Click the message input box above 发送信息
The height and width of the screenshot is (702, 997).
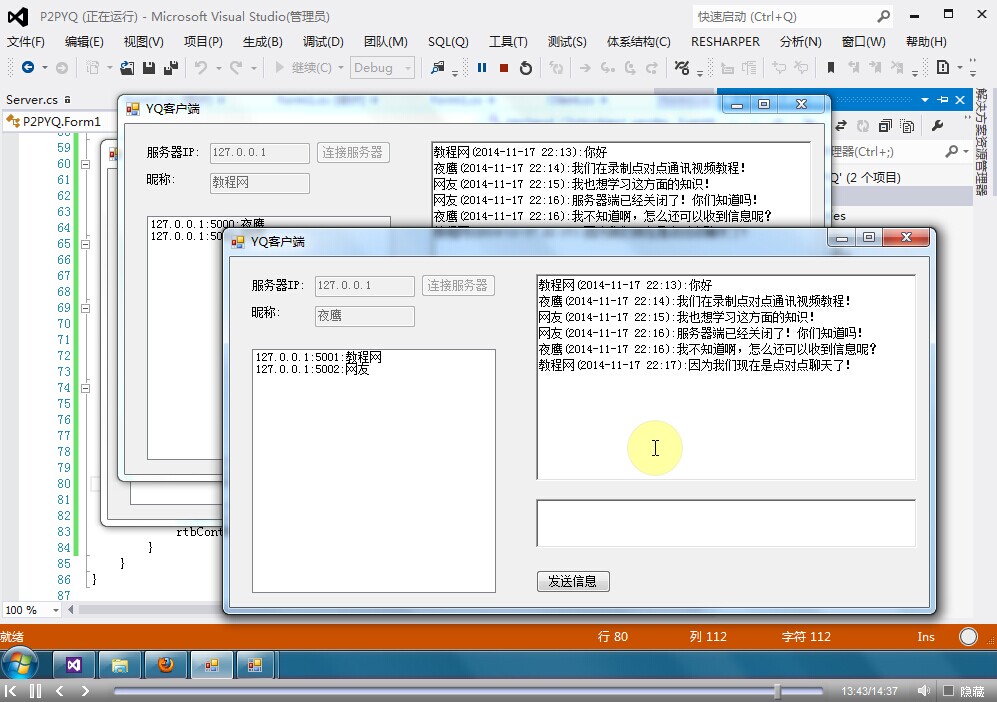point(725,523)
